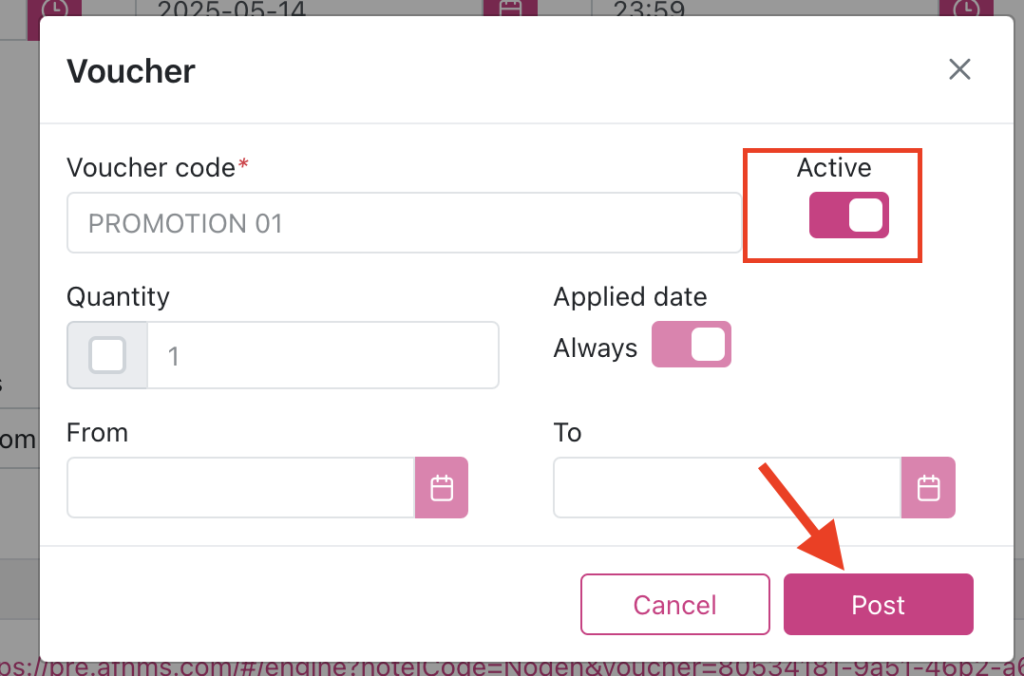Open the From date calendar picker

click(x=441, y=488)
